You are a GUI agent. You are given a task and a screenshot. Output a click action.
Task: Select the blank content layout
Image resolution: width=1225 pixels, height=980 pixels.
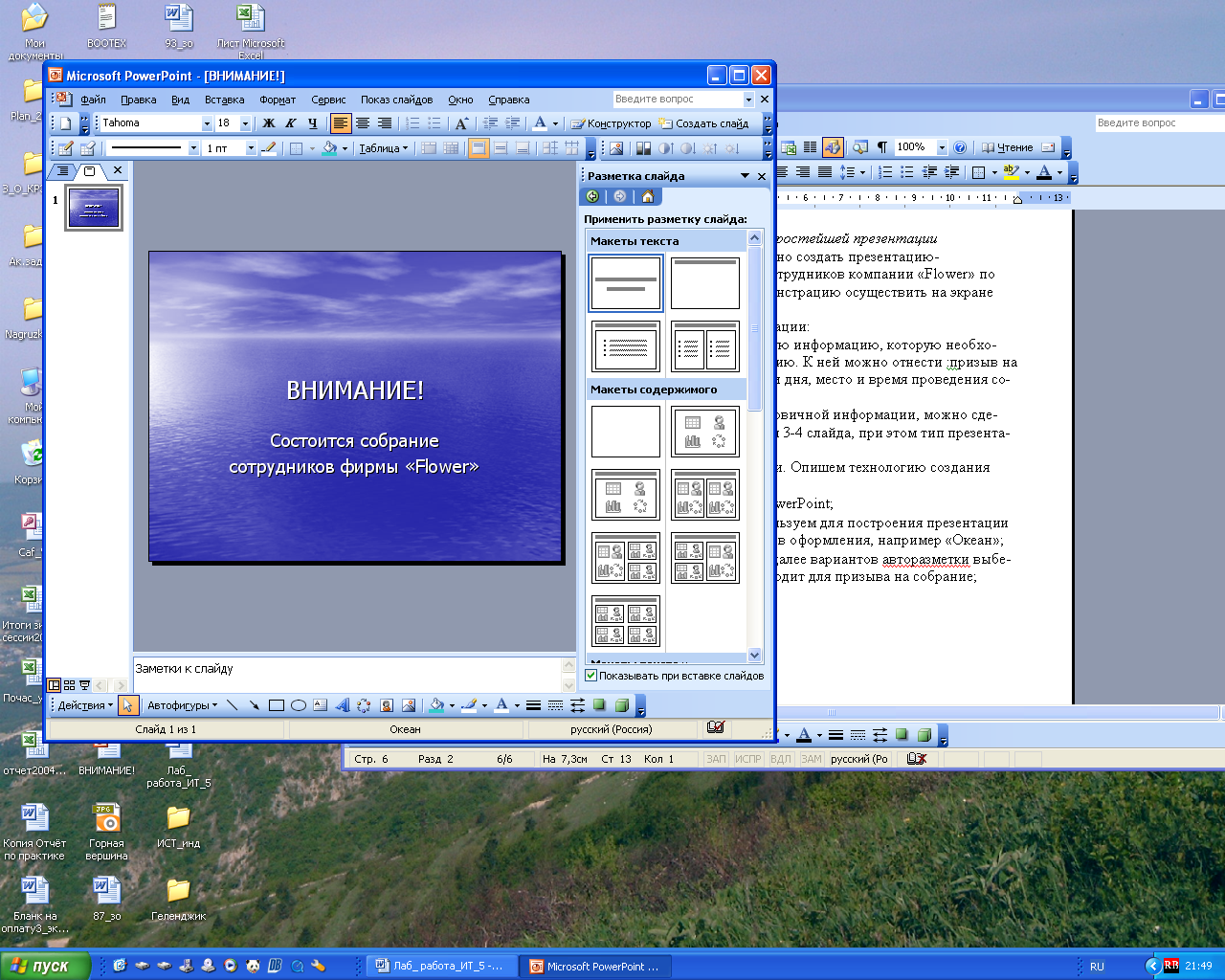(626, 432)
